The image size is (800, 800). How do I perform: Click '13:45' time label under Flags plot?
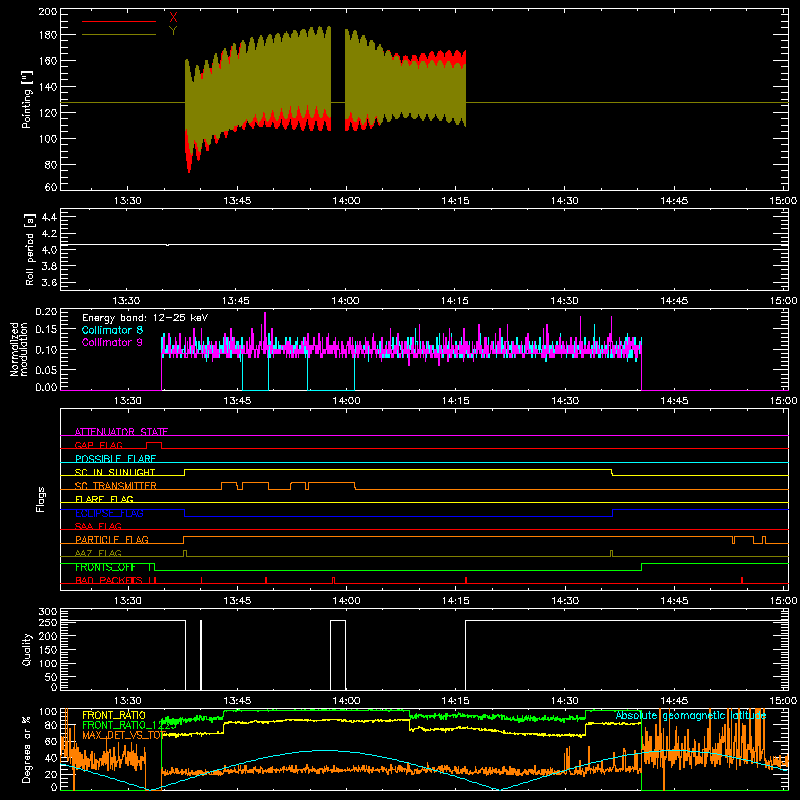coord(237,601)
